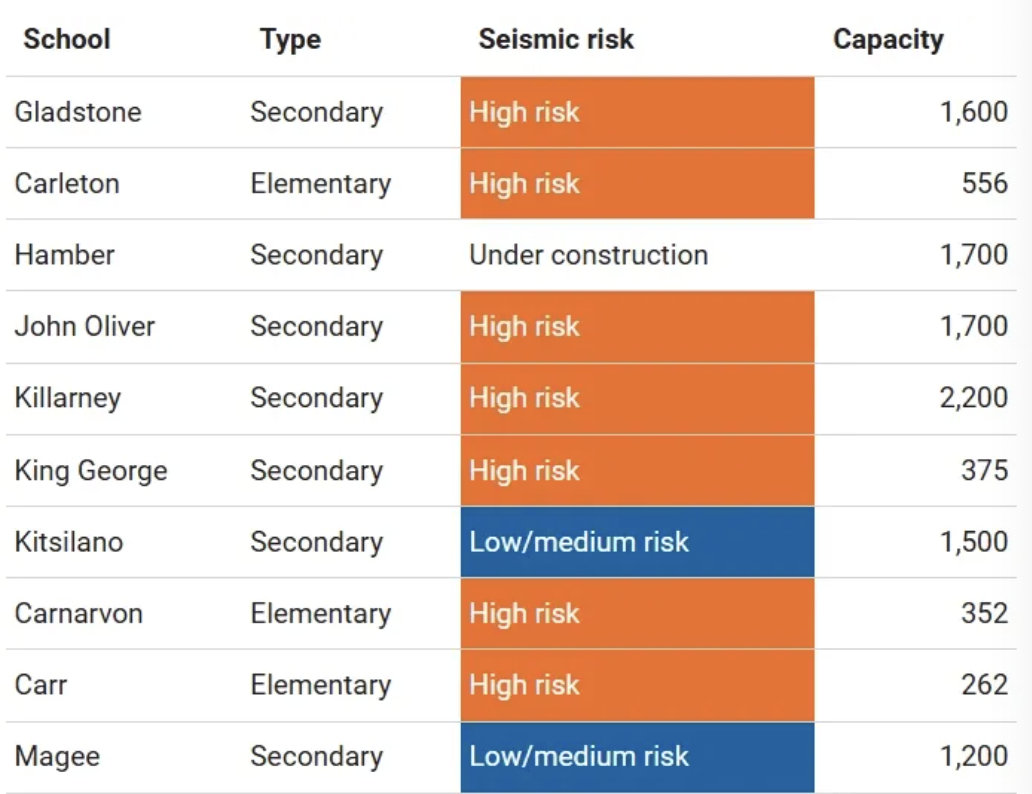Click the Gladstone school name
The height and width of the screenshot is (794, 1032).
pyautogui.click(x=78, y=112)
